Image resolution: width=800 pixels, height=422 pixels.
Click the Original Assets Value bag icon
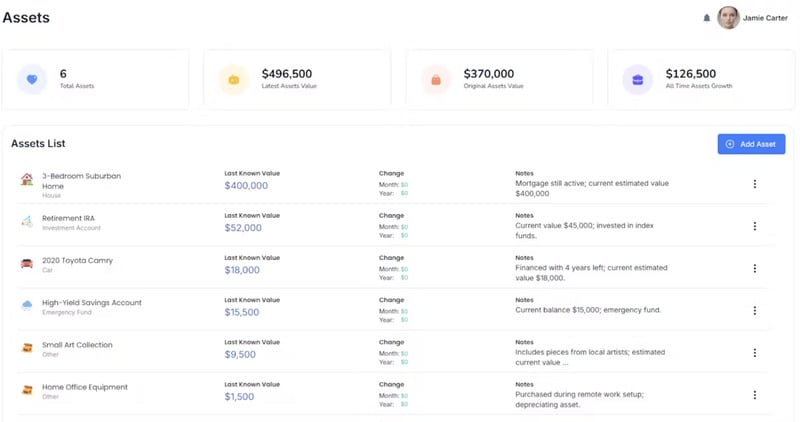(x=436, y=79)
